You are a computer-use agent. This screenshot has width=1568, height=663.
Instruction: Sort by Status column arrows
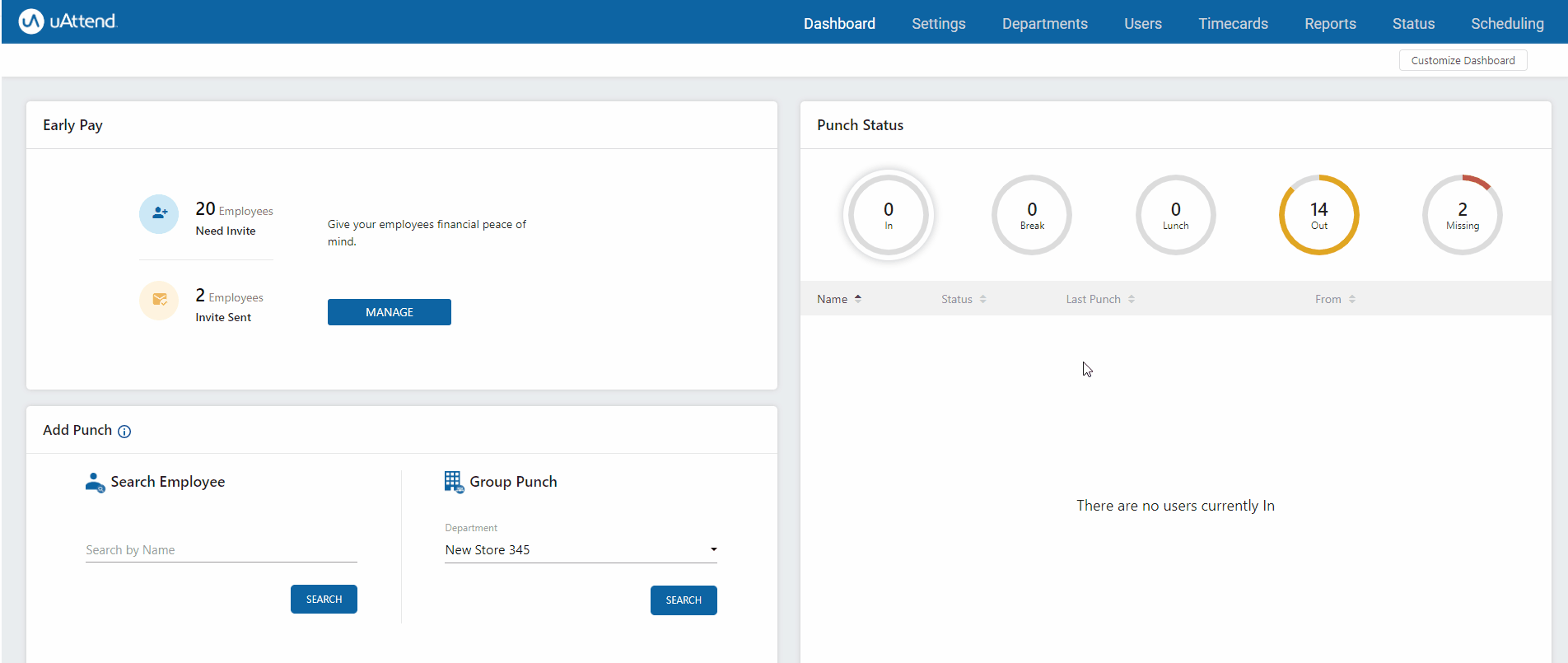(982, 299)
